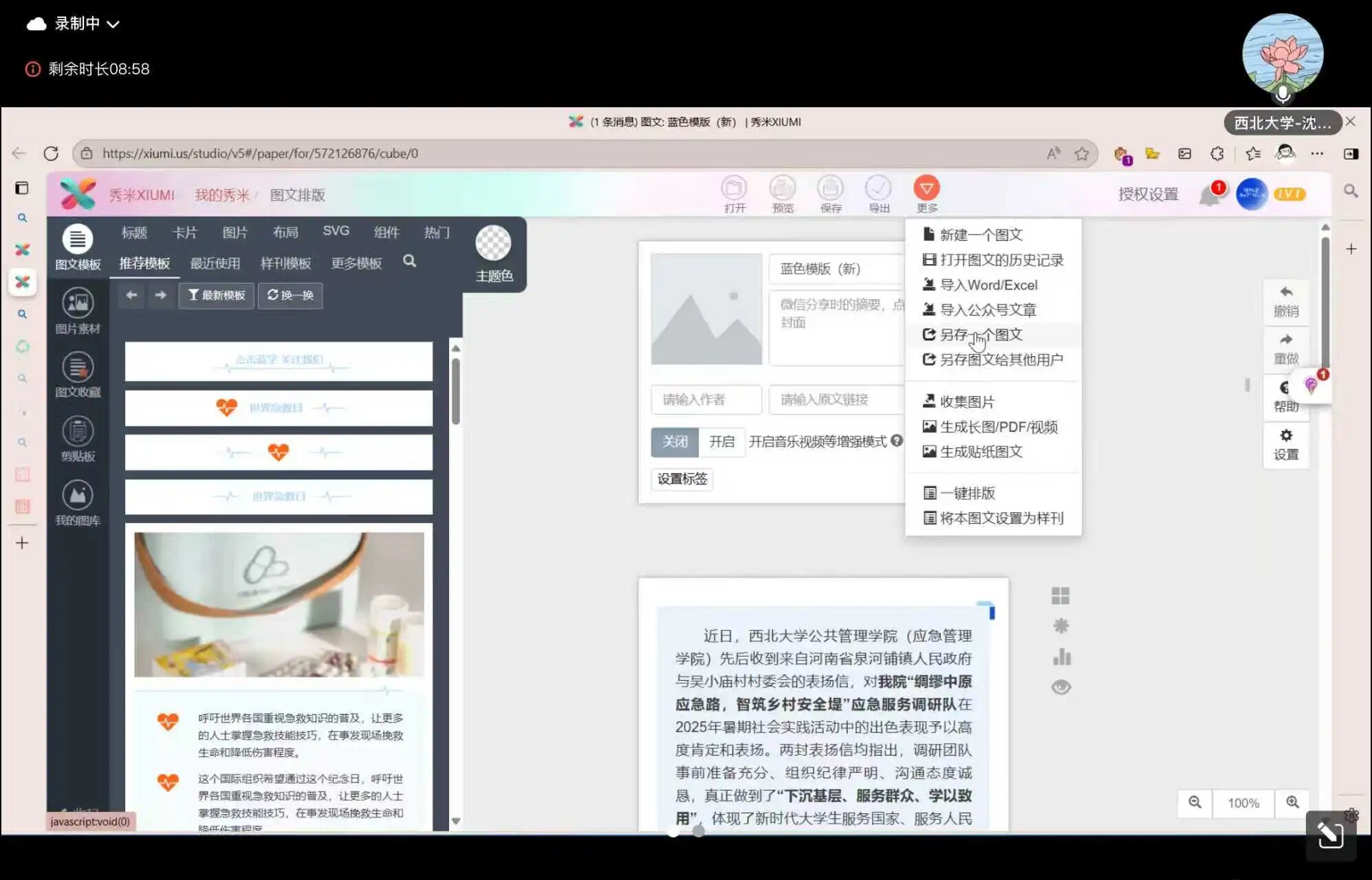Click the 设置标签 button

point(682,479)
